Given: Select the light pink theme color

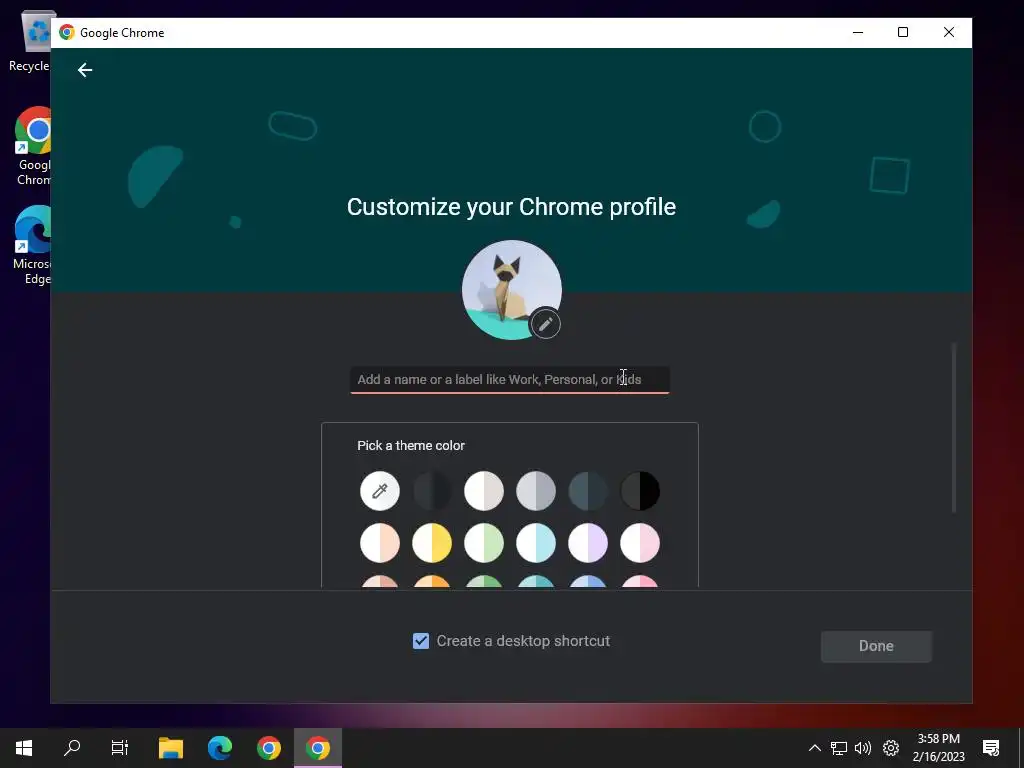Looking at the screenshot, I should coord(640,543).
